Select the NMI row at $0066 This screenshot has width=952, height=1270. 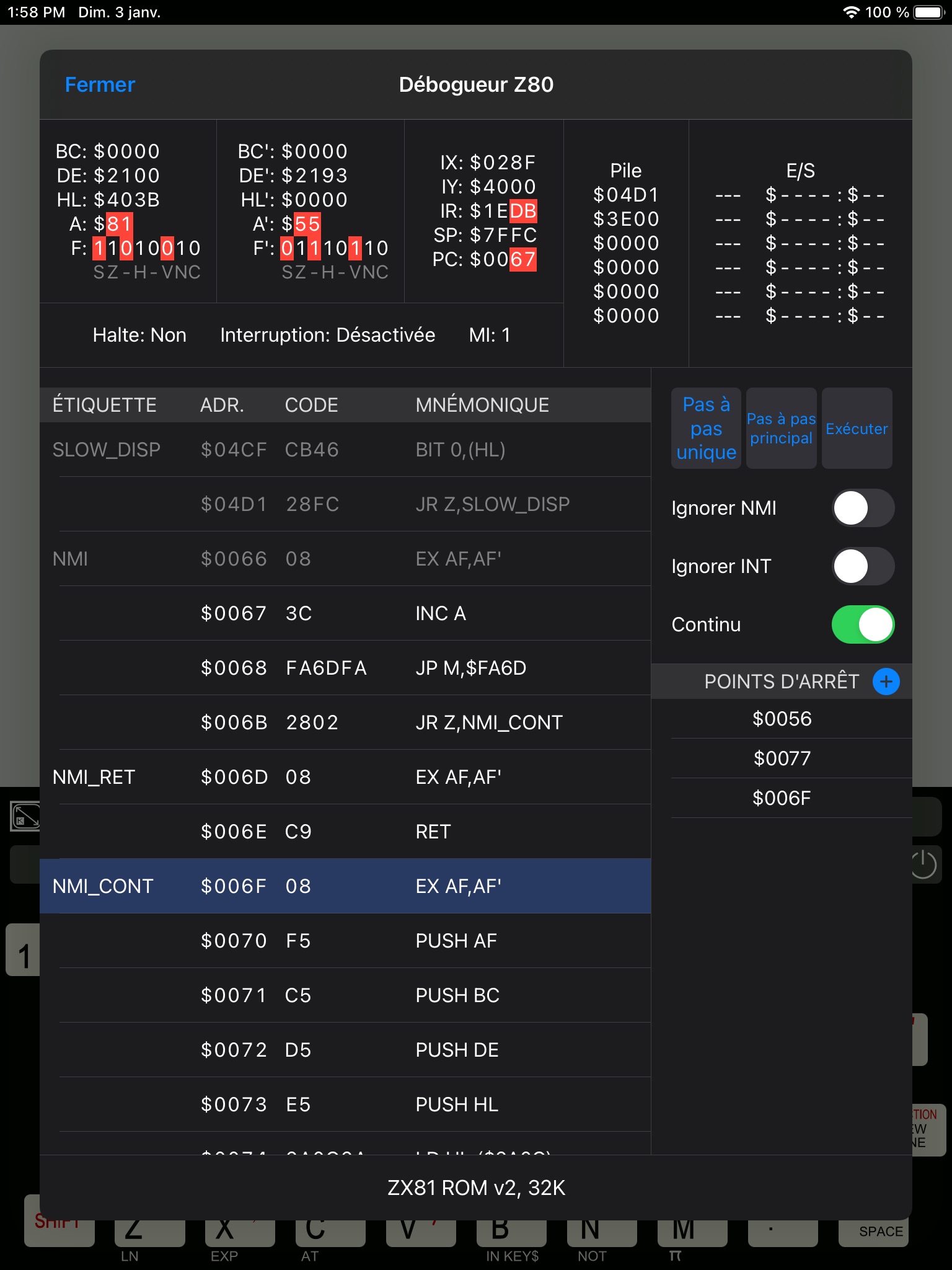coord(345,559)
